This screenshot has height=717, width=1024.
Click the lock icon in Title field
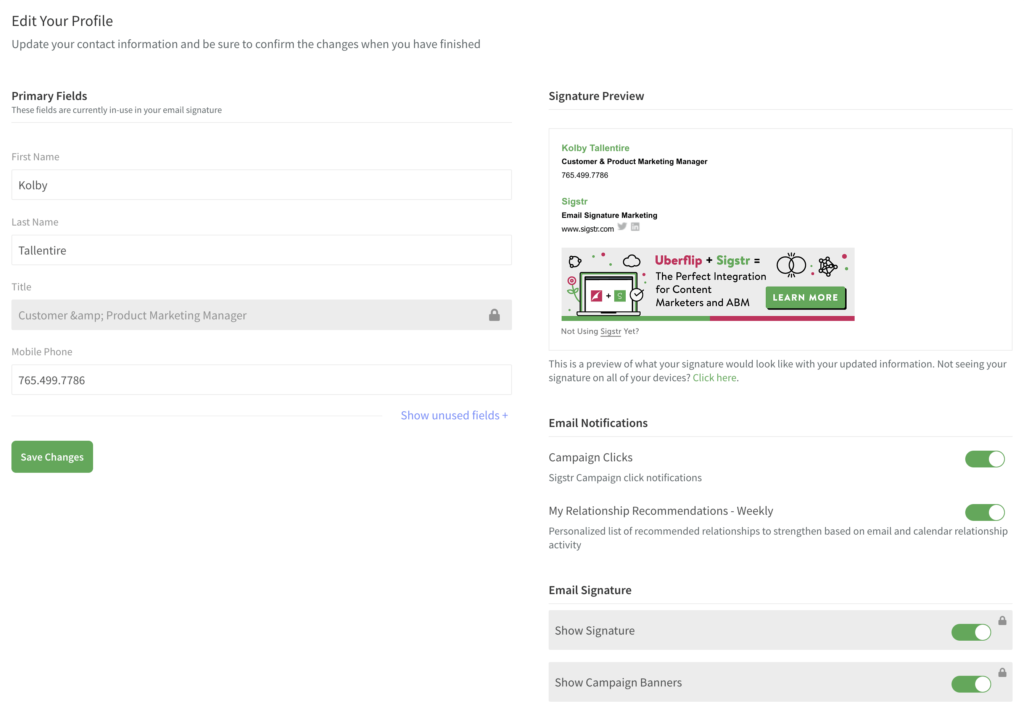tap(494, 315)
